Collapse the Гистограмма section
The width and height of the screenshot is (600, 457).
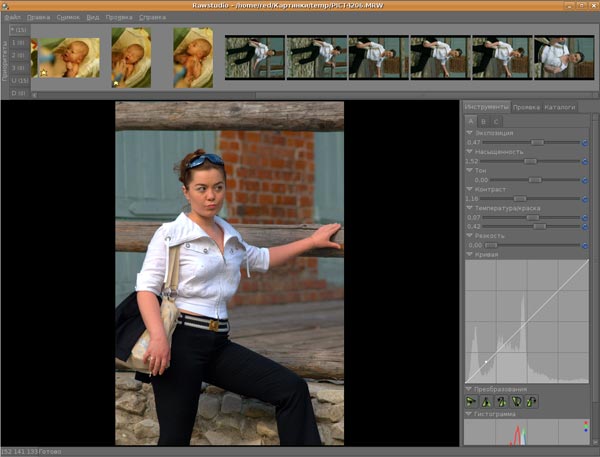(x=470, y=413)
